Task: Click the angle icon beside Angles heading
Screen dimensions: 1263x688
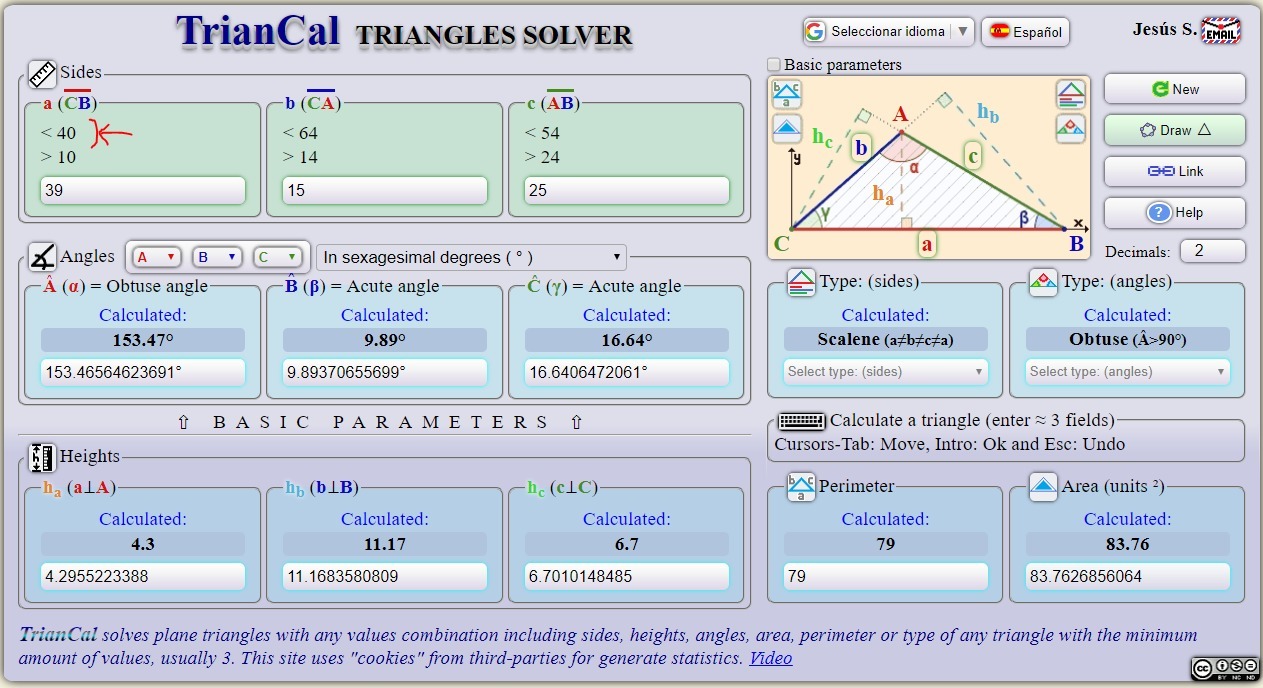Action: pyautogui.click(x=42, y=257)
